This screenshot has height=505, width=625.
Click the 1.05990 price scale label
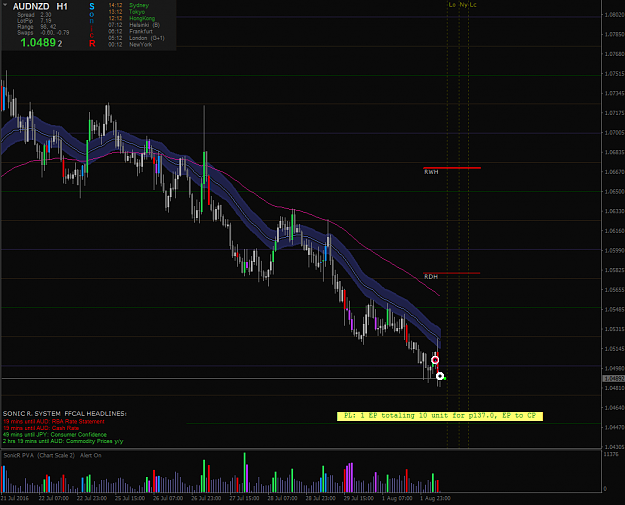pos(614,251)
